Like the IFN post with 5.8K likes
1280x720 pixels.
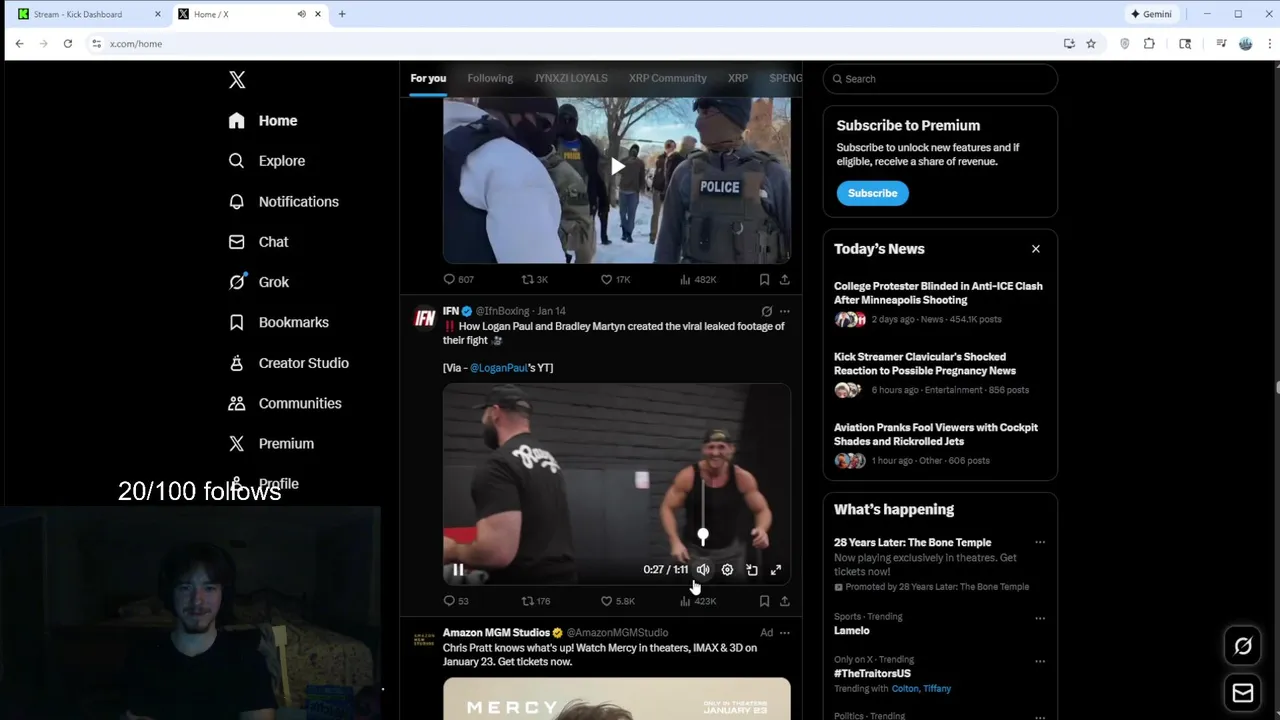click(617, 601)
